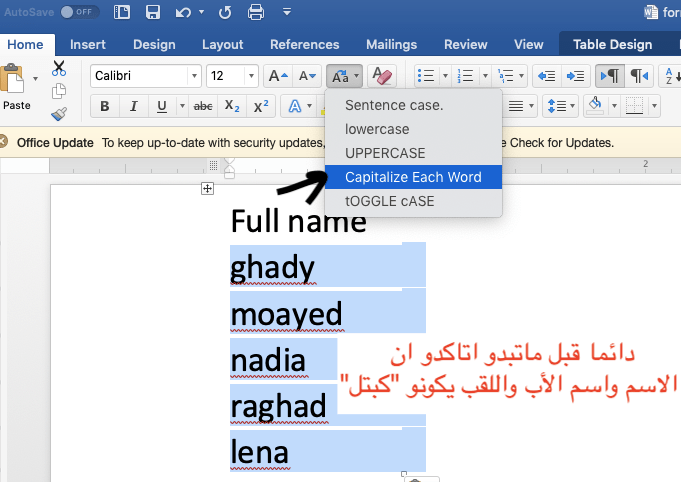681x482 pixels.
Task: Select UPPERCASE from the case menu
Action: tap(385, 153)
